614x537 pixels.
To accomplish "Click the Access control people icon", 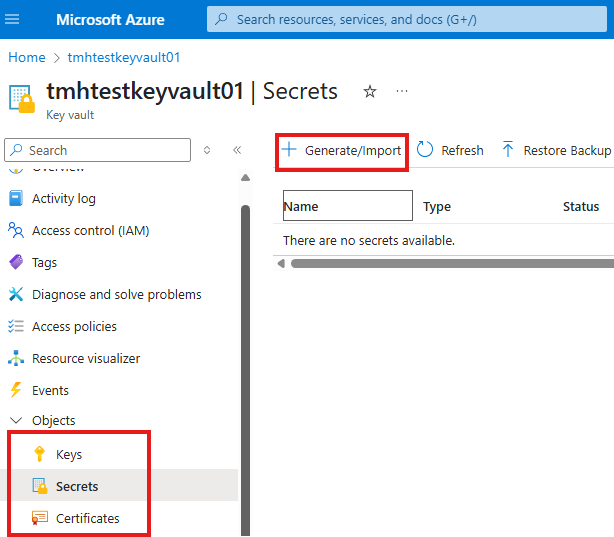I will point(16,230).
